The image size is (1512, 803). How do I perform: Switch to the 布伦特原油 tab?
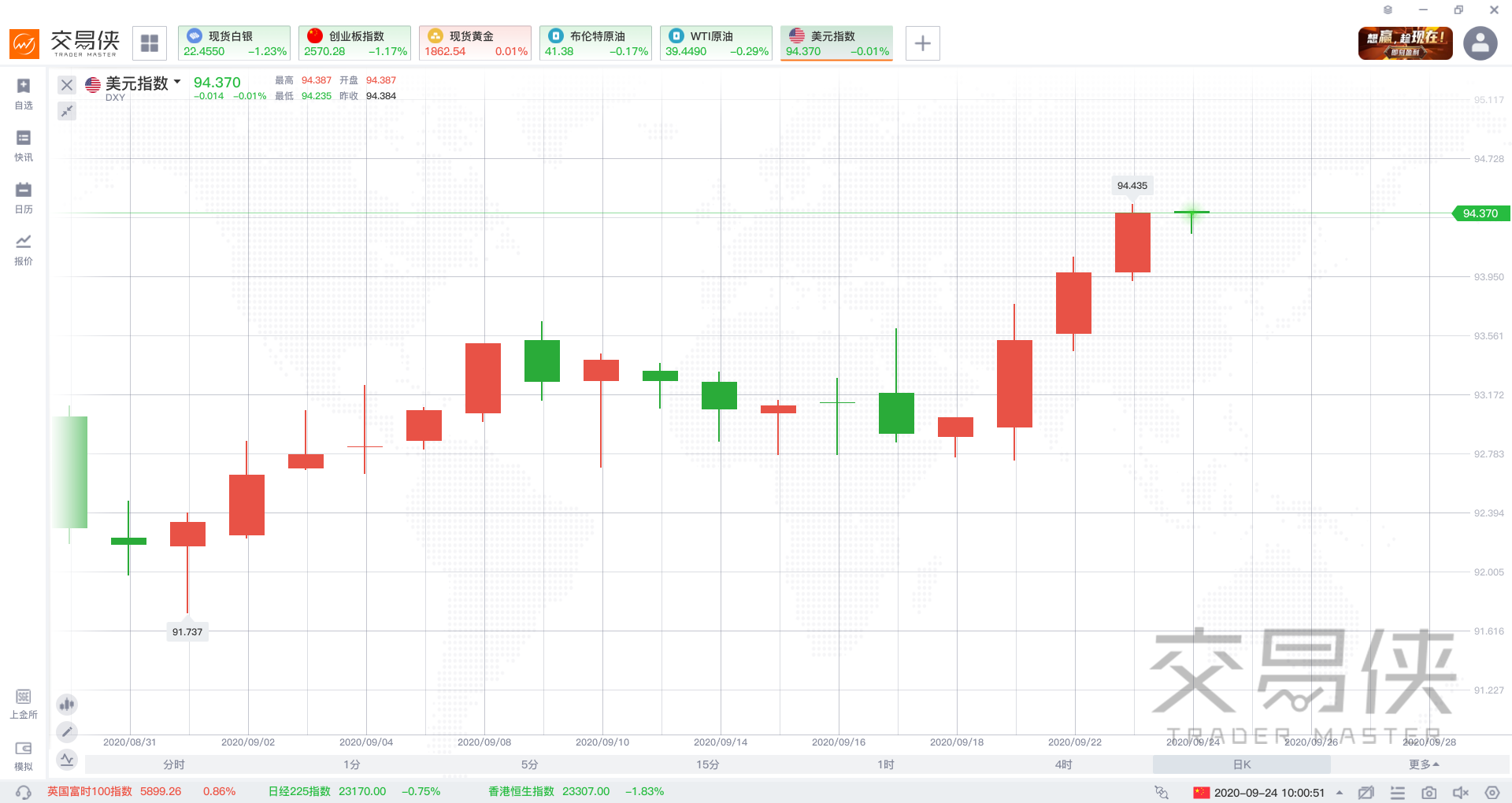(595, 43)
